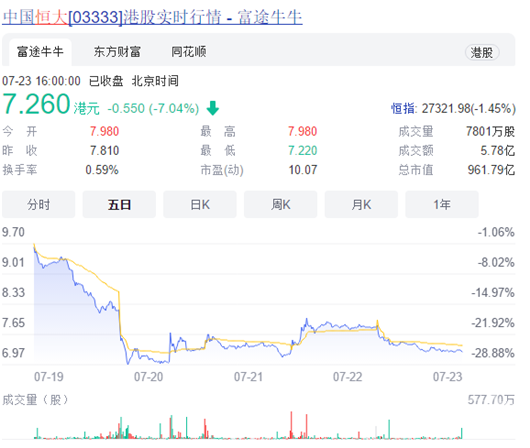Click the 港元 currency label
This screenshot has width=530, height=448.
coord(87,109)
